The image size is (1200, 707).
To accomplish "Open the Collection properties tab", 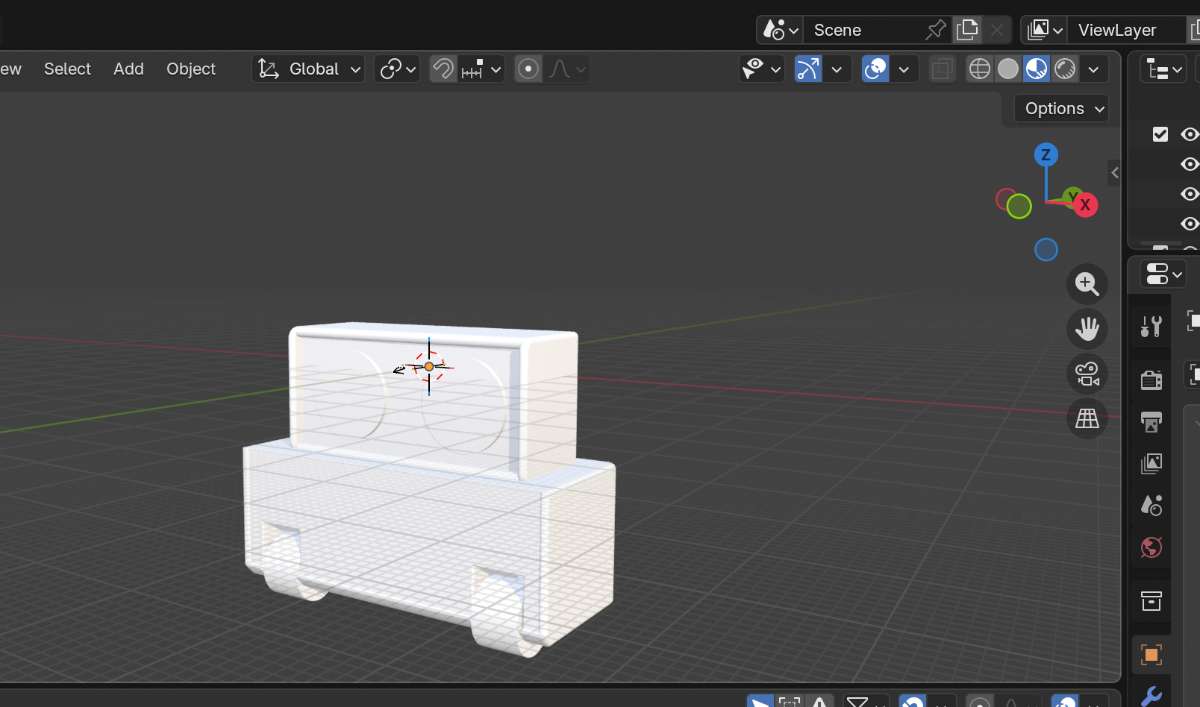I will pos(1151,601).
